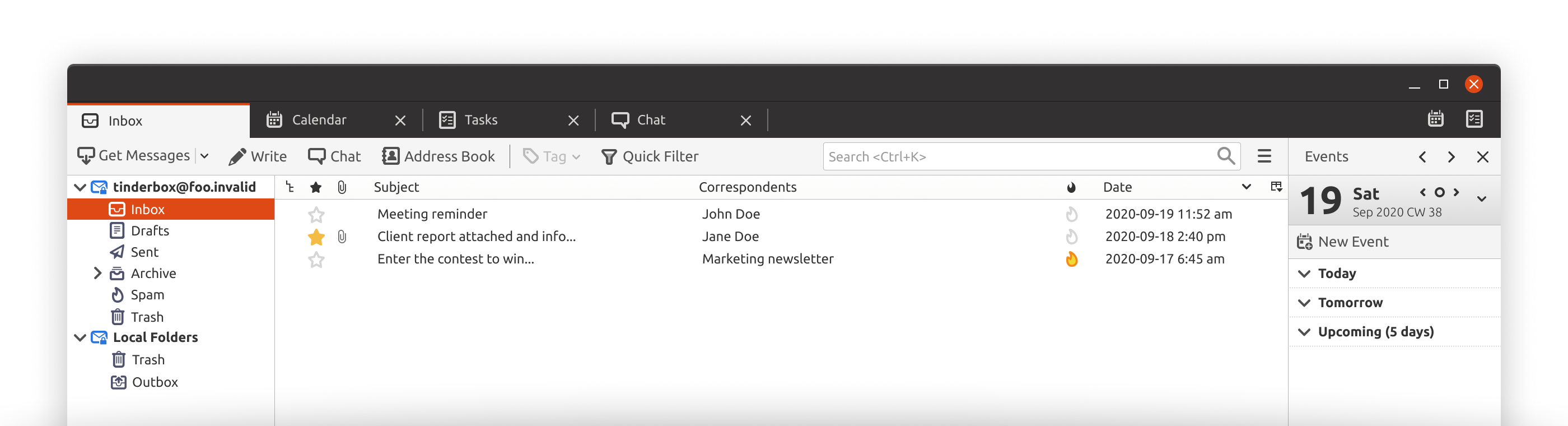Step back one day beside Sat
This screenshot has height=426, width=1568.
[1422, 192]
